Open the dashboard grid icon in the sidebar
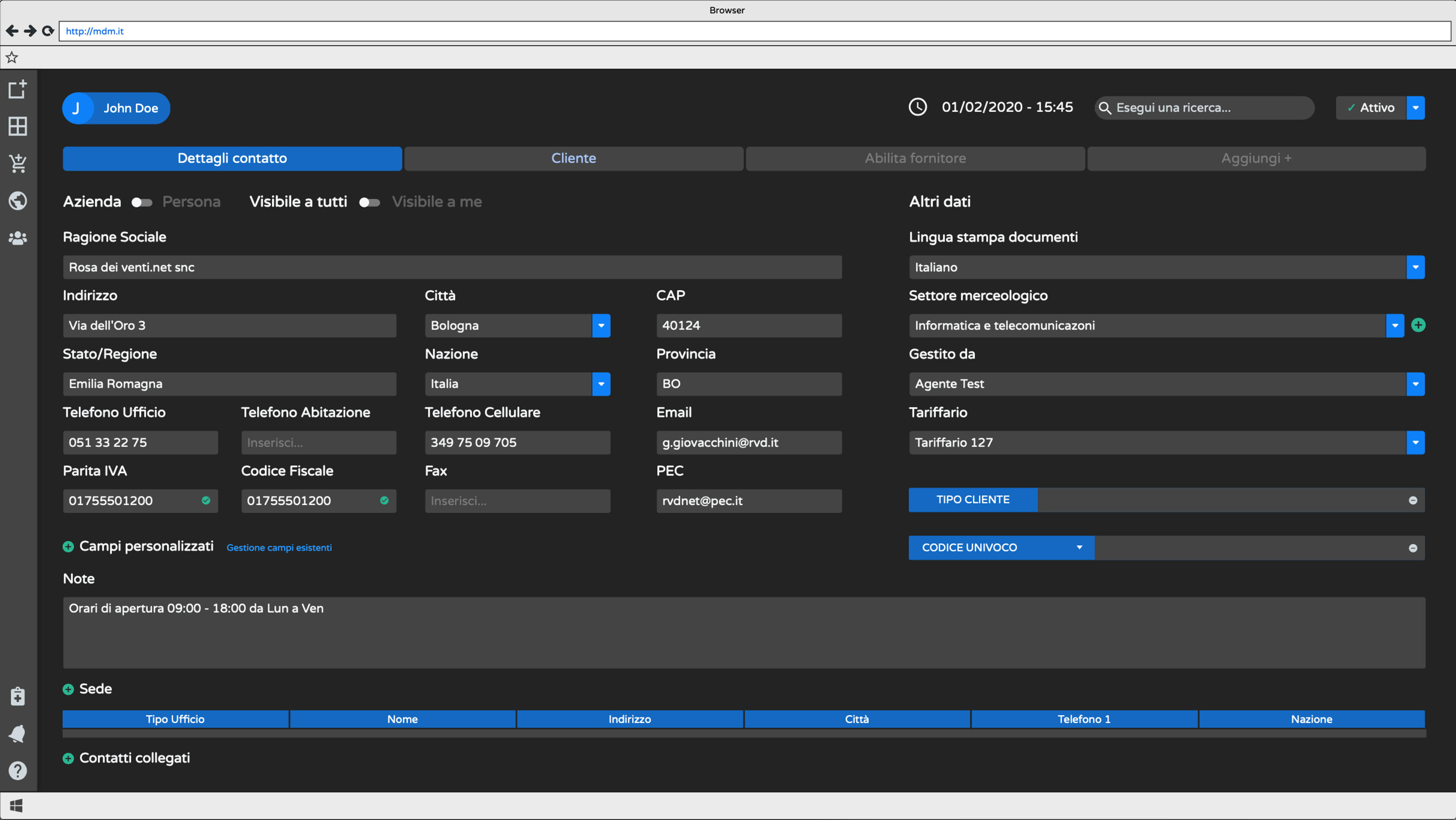The image size is (1456, 820). [17, 126]
